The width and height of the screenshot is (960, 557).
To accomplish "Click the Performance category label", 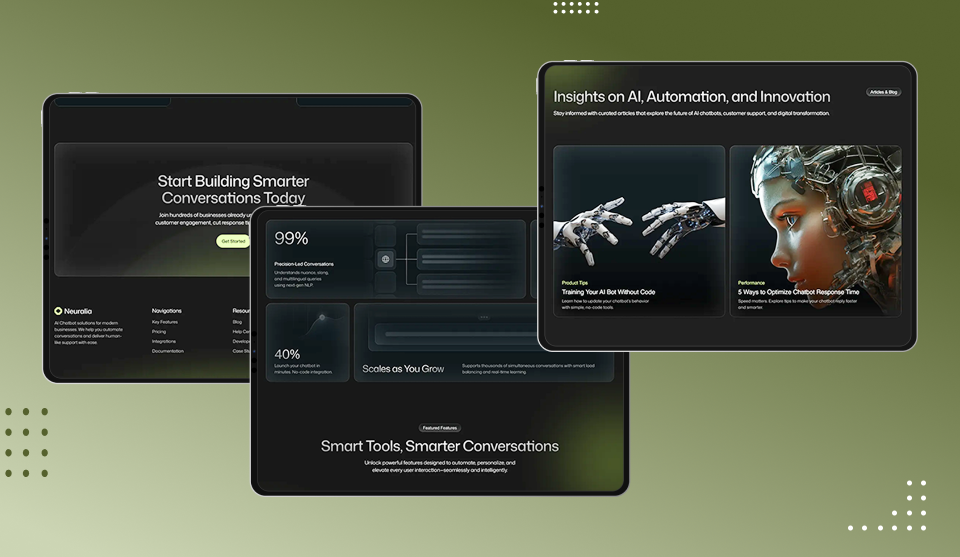I will click(x=751, y=283).
